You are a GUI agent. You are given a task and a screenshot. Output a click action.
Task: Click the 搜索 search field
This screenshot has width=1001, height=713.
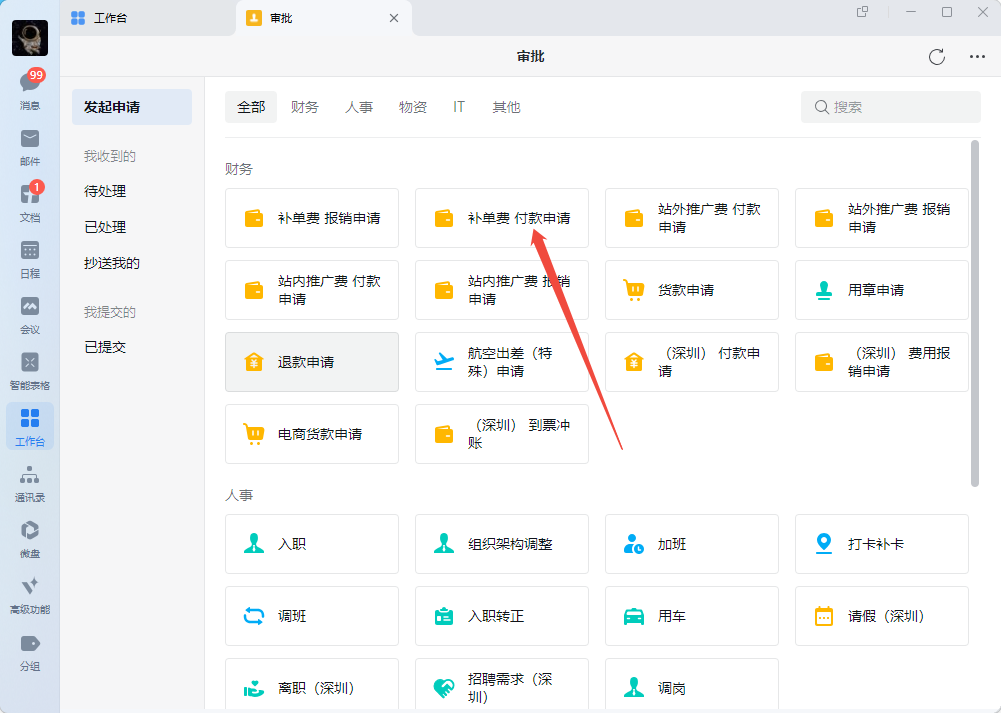890,107
